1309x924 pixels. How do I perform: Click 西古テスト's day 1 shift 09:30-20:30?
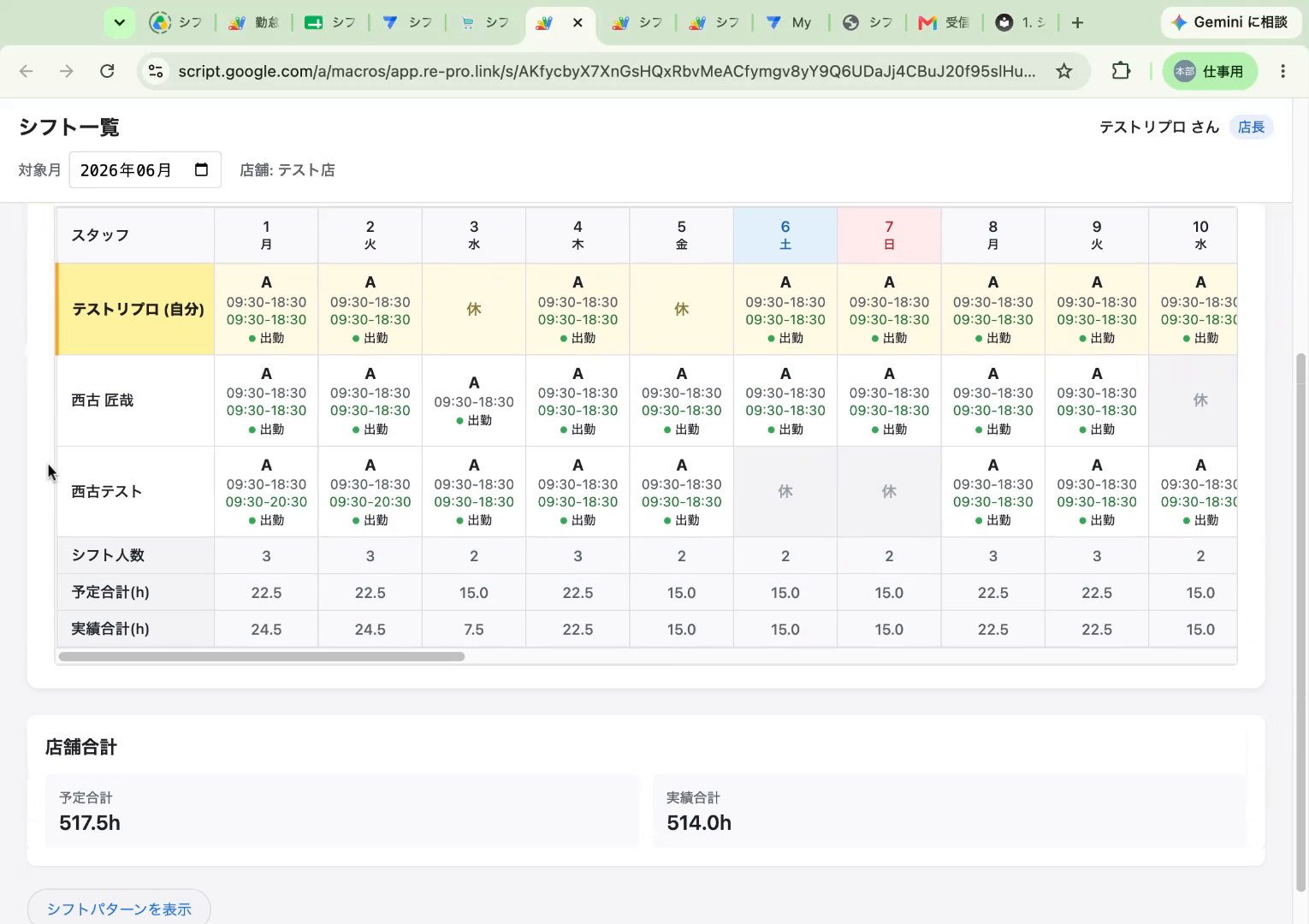click(266, 502)
